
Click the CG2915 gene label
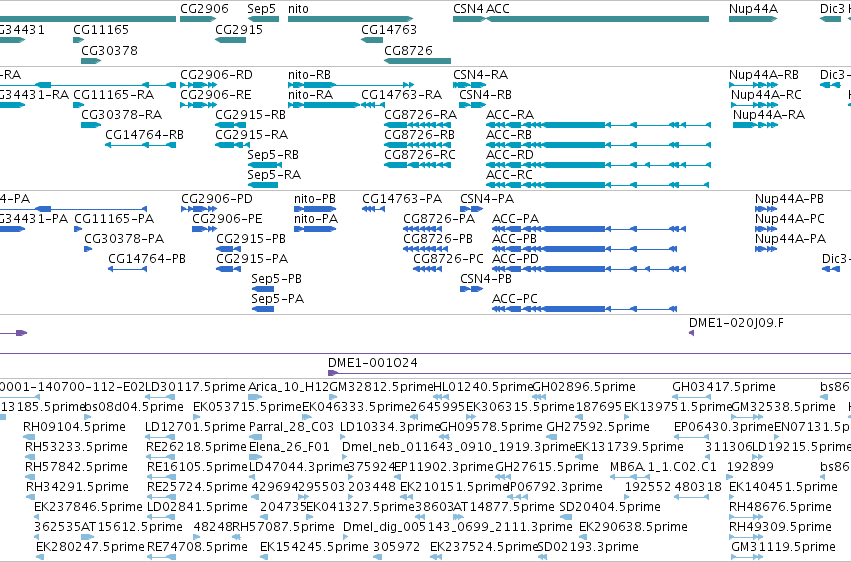(x=239, y=29)
